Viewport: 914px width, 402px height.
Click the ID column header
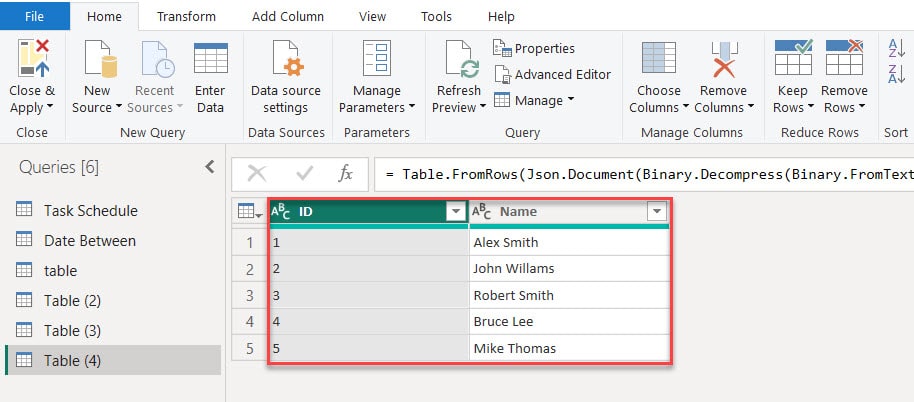(368, 212)
